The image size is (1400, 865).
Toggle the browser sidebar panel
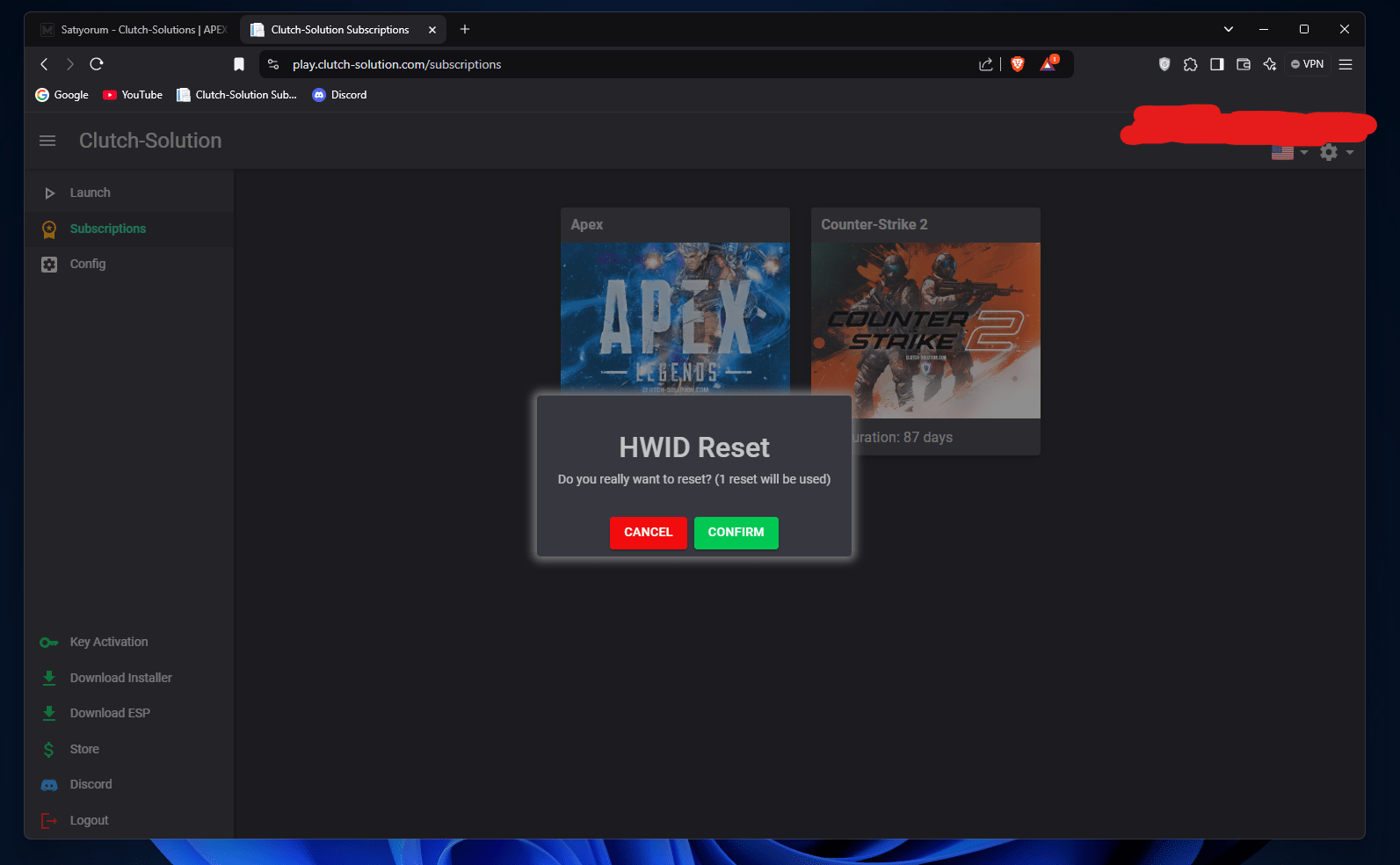[1217, 64]
